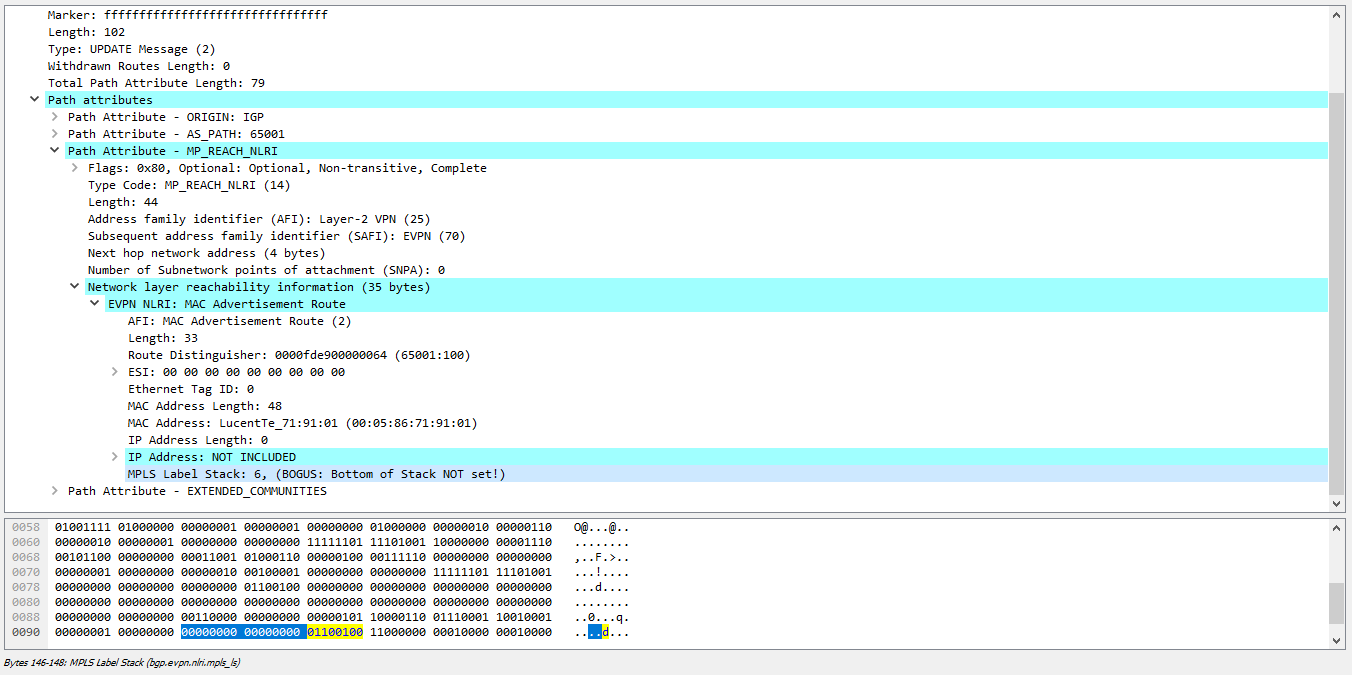
Task: Select Subsequent address family identifier EVPN row
Action: (x=277, y=236)
